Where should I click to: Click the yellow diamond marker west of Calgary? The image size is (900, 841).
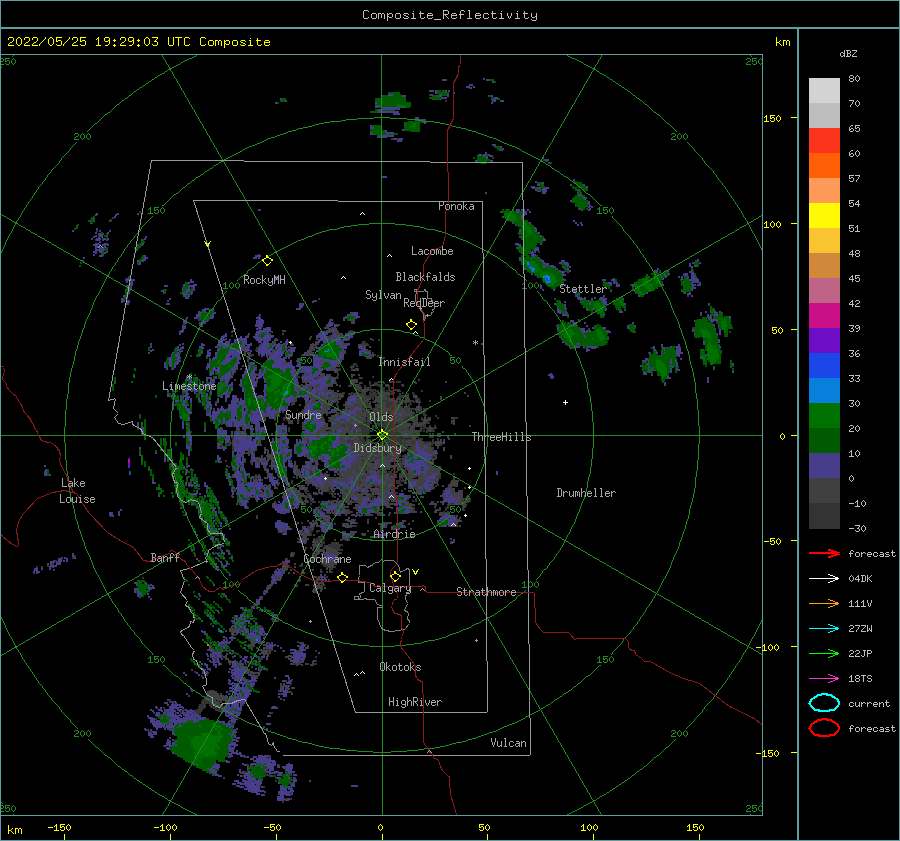tap(343, 577)
